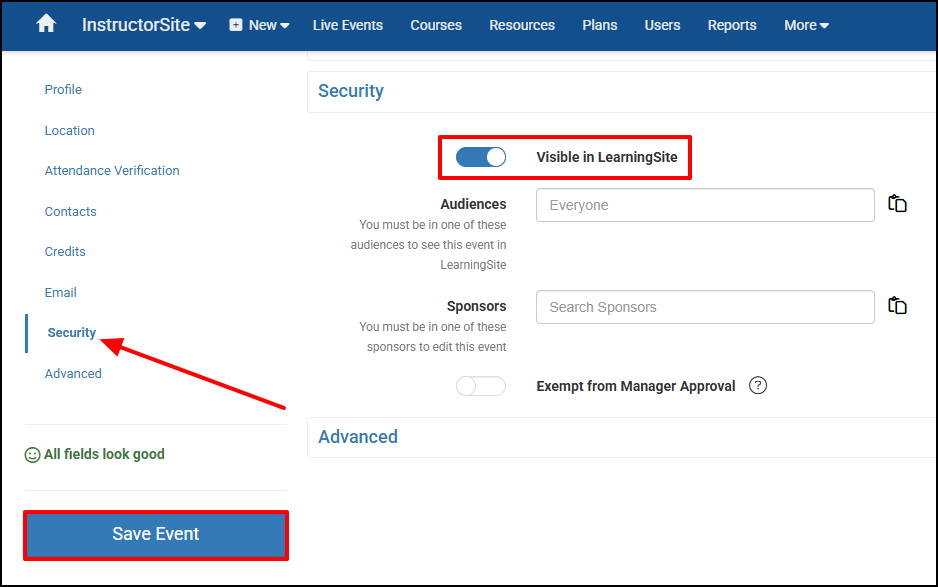Jump to the Contacts section
This screenshot has width=938, height=587.
pyautogui.click(x=71, y=211)
